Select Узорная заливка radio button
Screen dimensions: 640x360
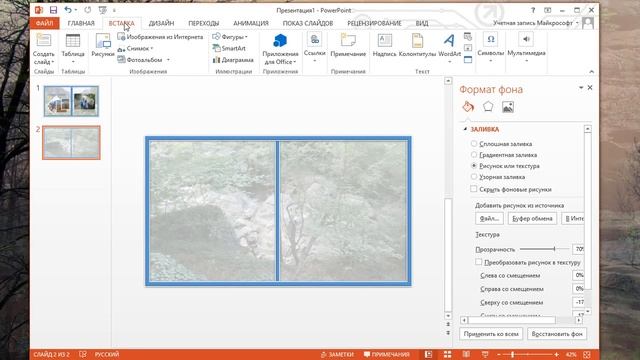click(473, 177)
